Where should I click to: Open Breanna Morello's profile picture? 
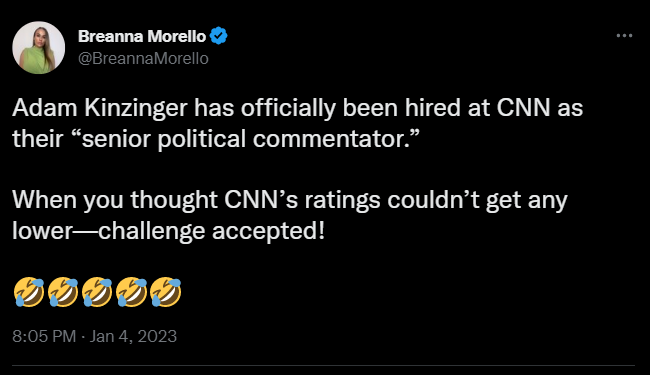coord(39,48)
